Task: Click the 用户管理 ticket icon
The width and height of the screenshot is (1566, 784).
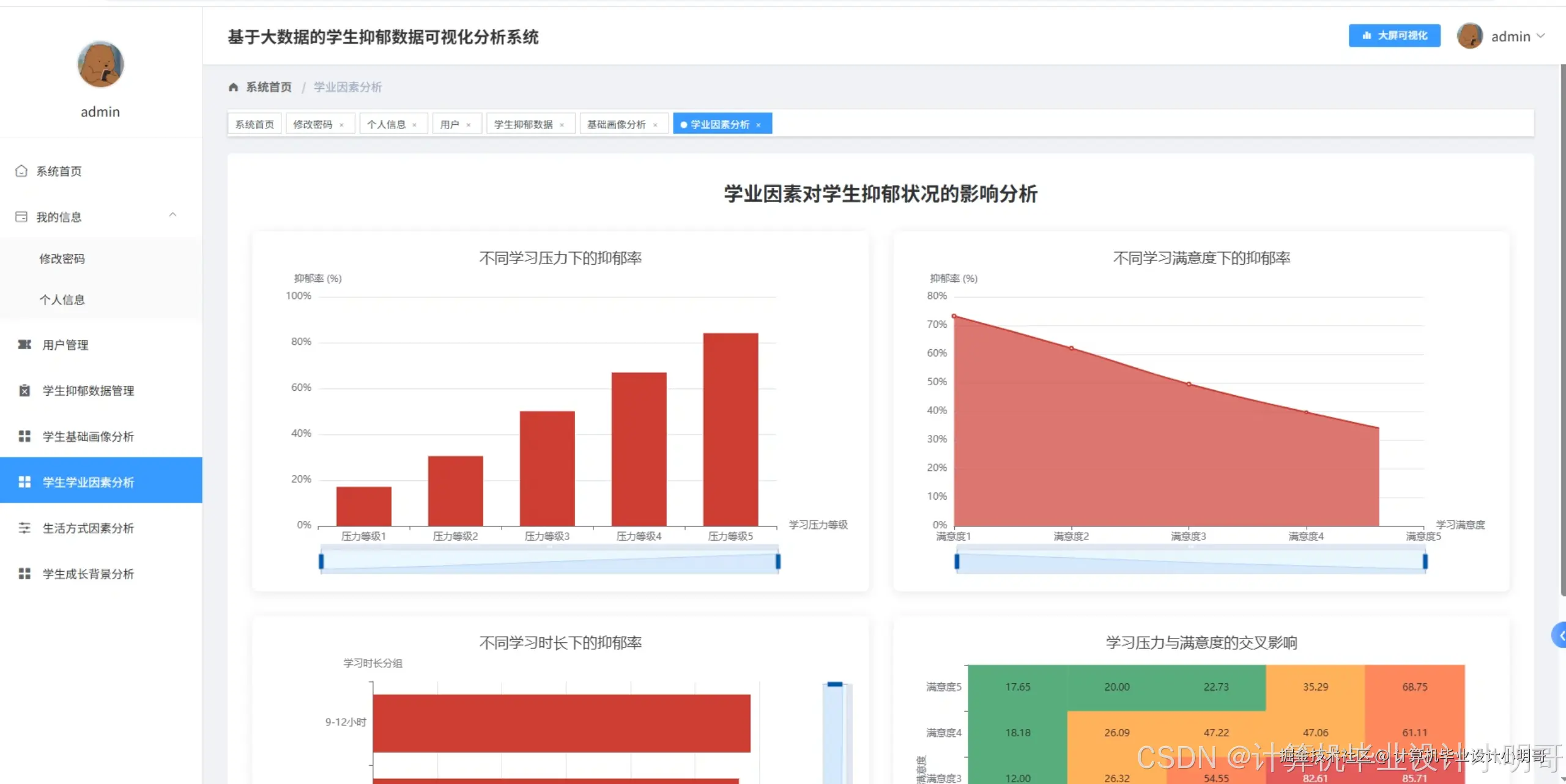Action: pyautogui.click(x=24, y=345)
